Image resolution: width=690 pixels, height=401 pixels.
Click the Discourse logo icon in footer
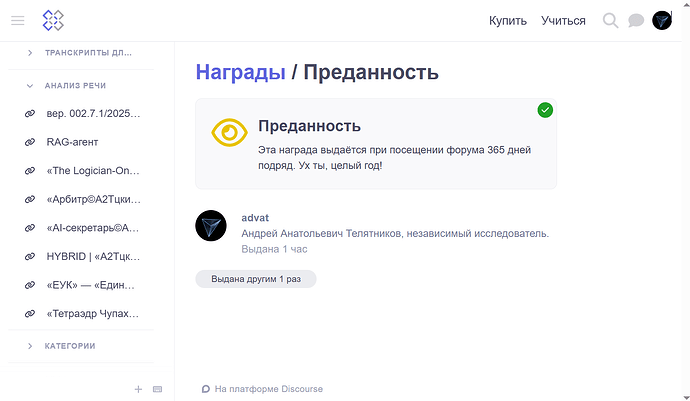[x=206, y=389]
